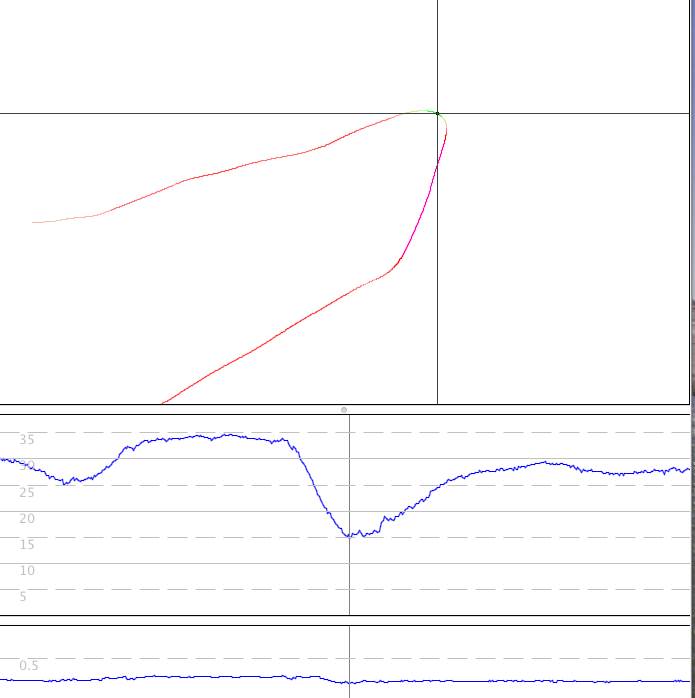Screen dimensions: 695x698
Task: Click the right end of the blue speed curve
Action: [686, 469]
